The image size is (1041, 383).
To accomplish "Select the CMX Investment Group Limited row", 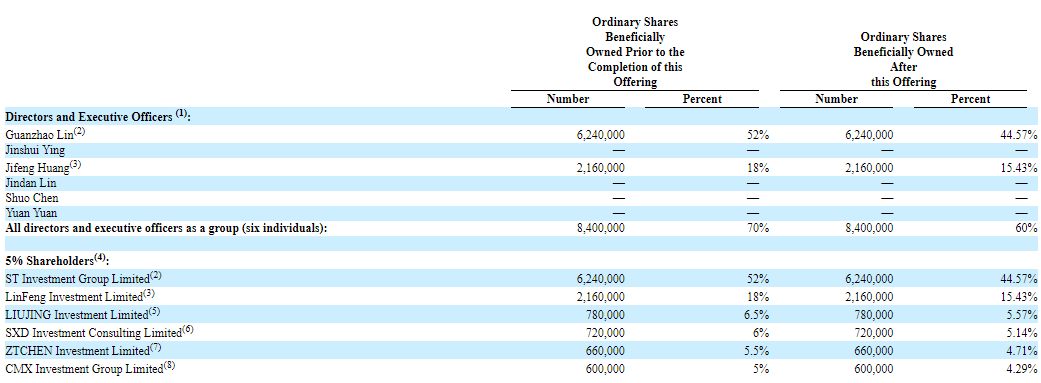I will (x=520, y=368).
